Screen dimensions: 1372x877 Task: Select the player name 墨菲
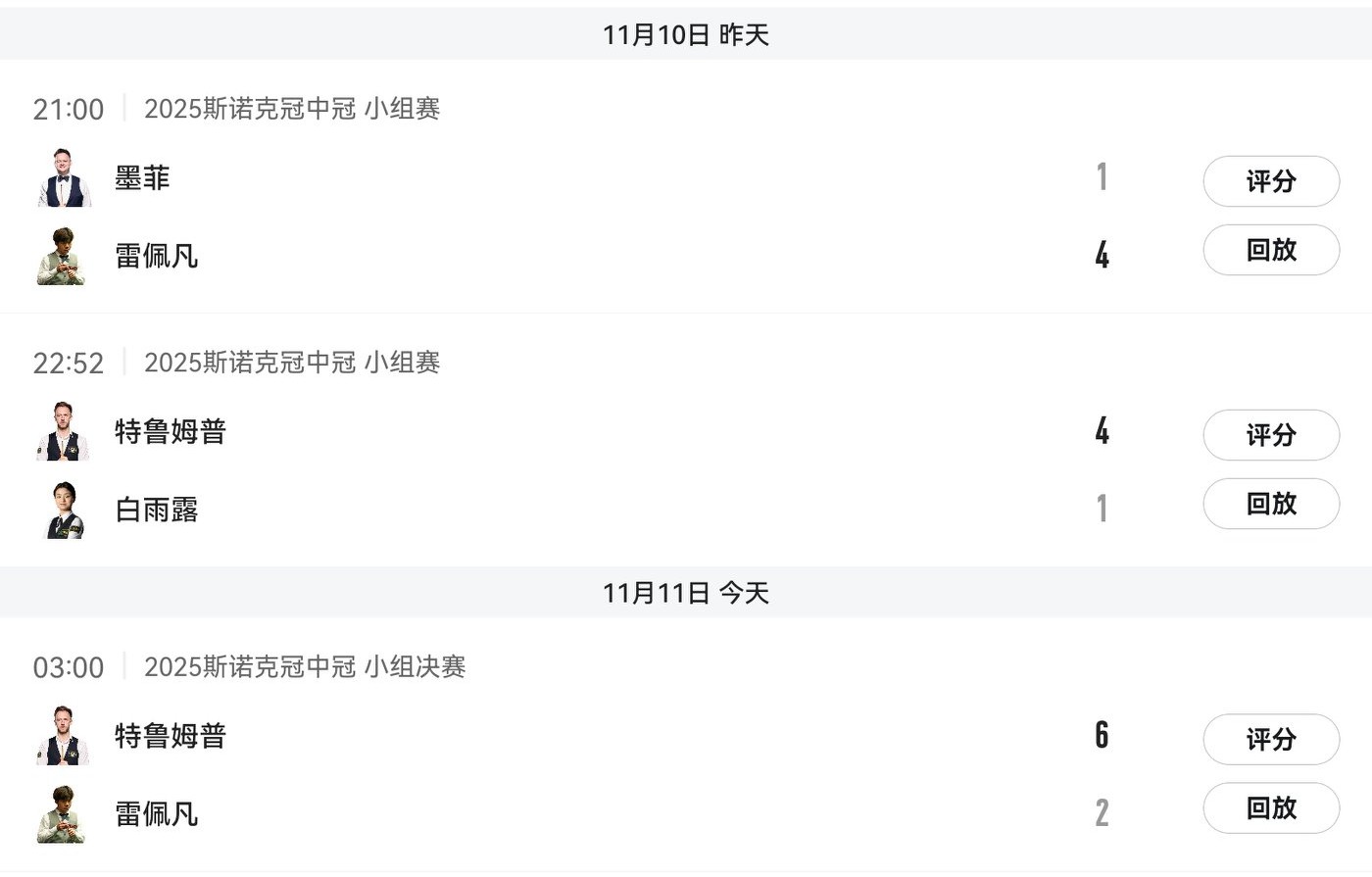pos(142,178)
